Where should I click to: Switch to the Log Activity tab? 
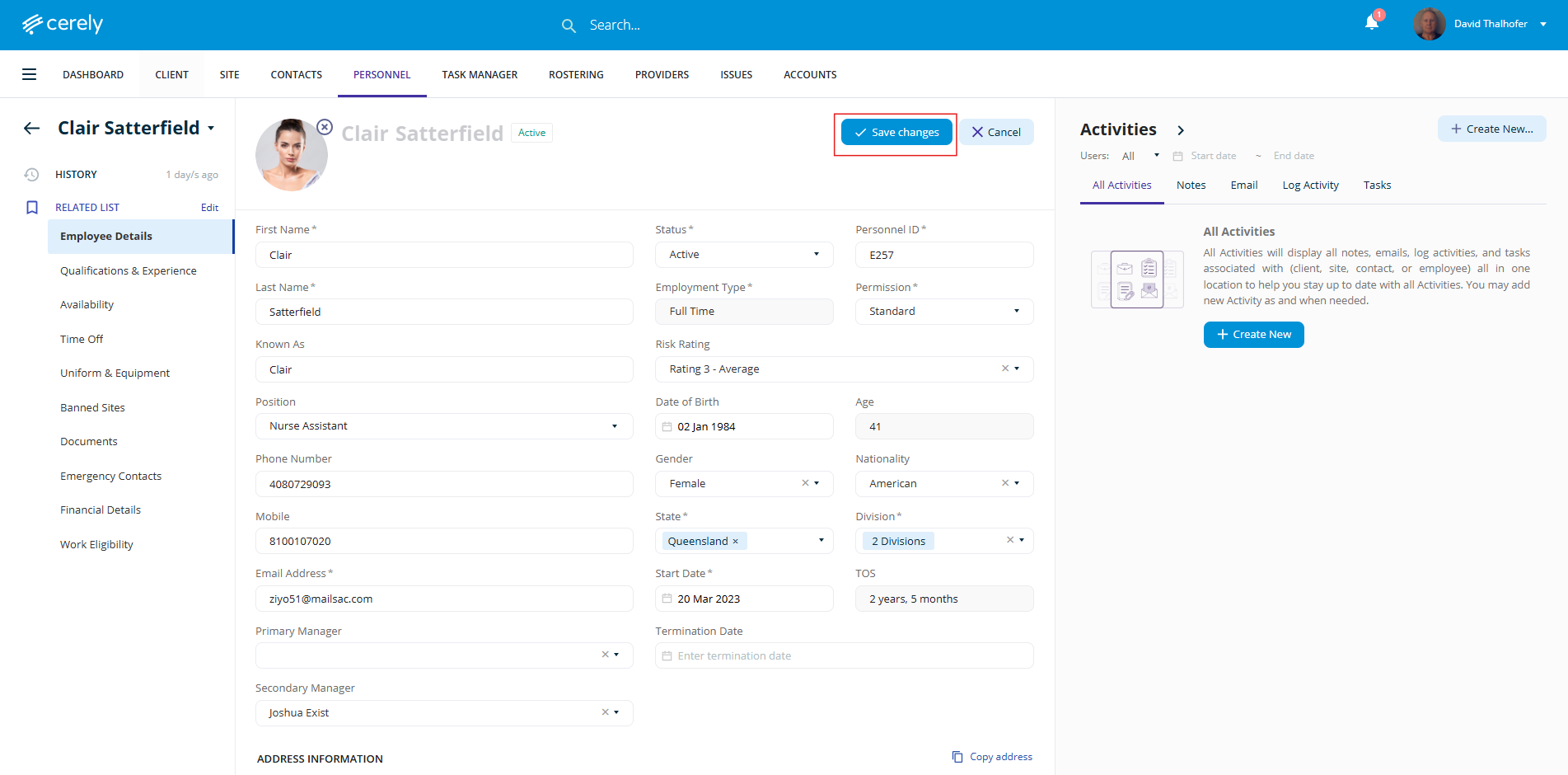click(x=1310, y=186)
